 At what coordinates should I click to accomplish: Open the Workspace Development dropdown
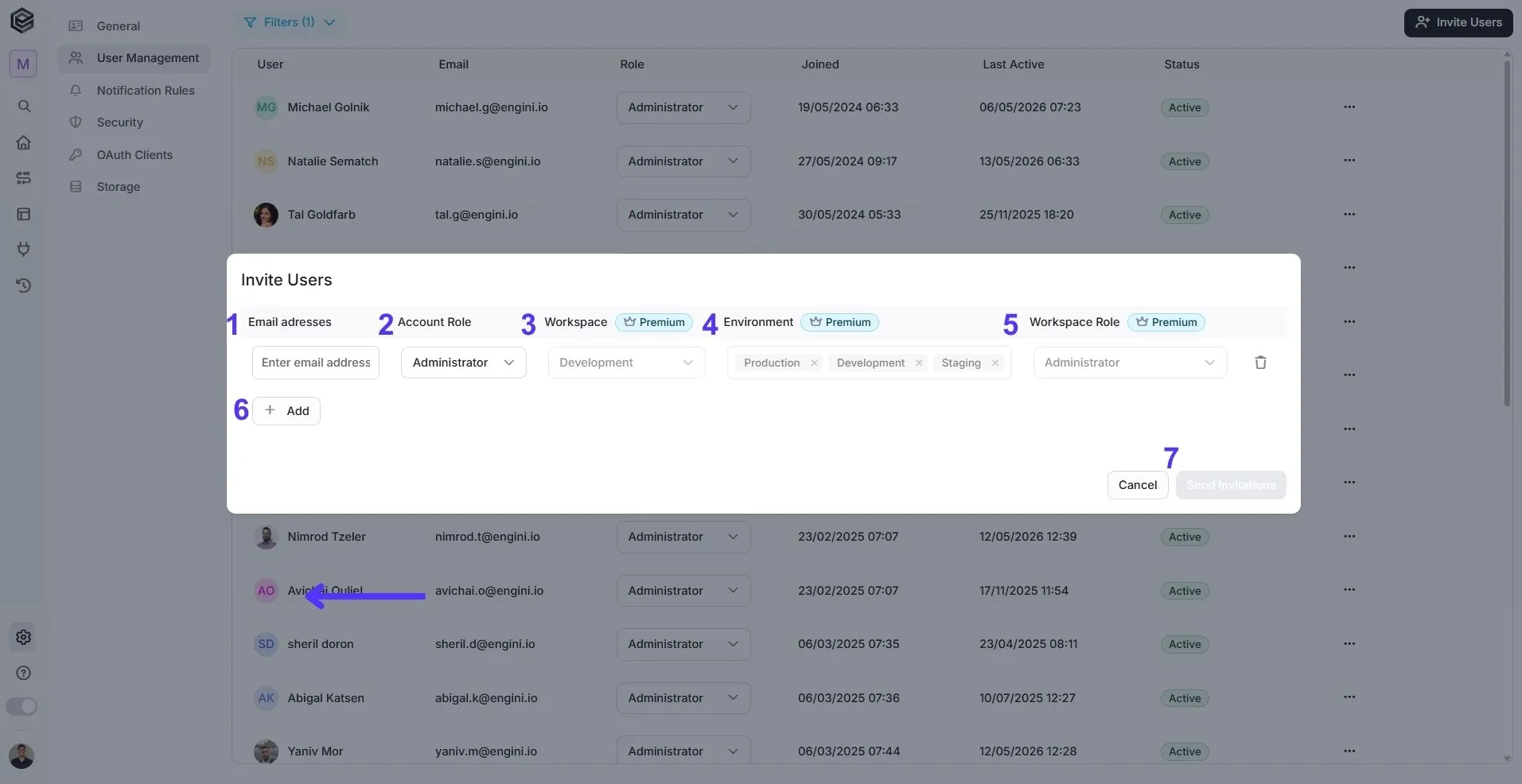point(626,363)
